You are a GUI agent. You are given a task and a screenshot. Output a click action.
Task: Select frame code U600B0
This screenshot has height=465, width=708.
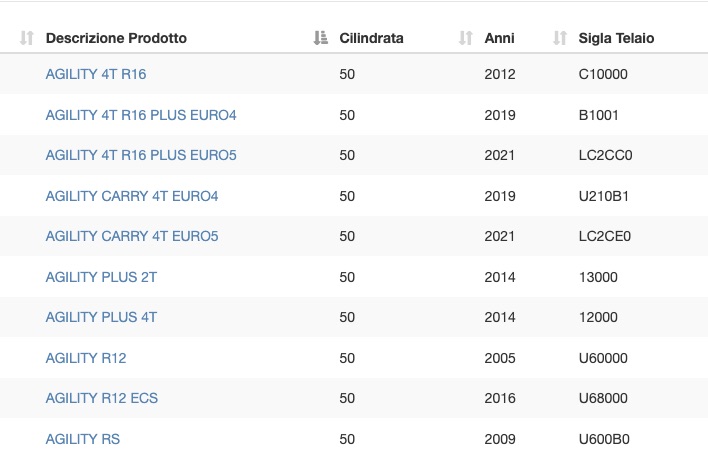click(x=604, y=439)
